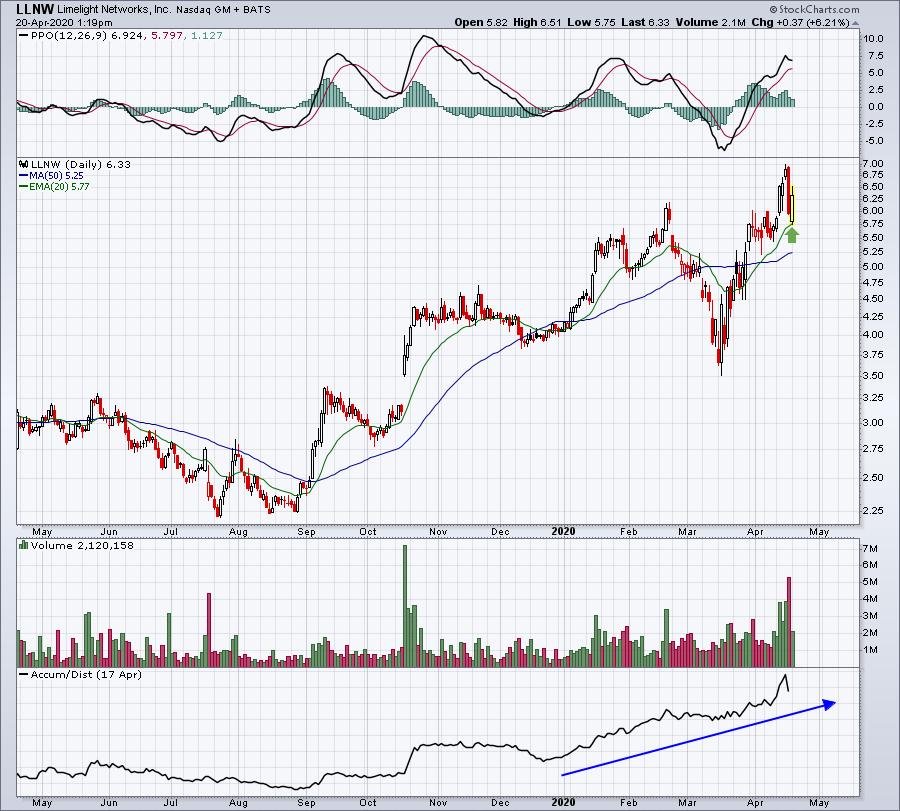Select the EMA(20) 5.77 legend label
Screen dimensions: 900x811
click(x=59, y=187)
